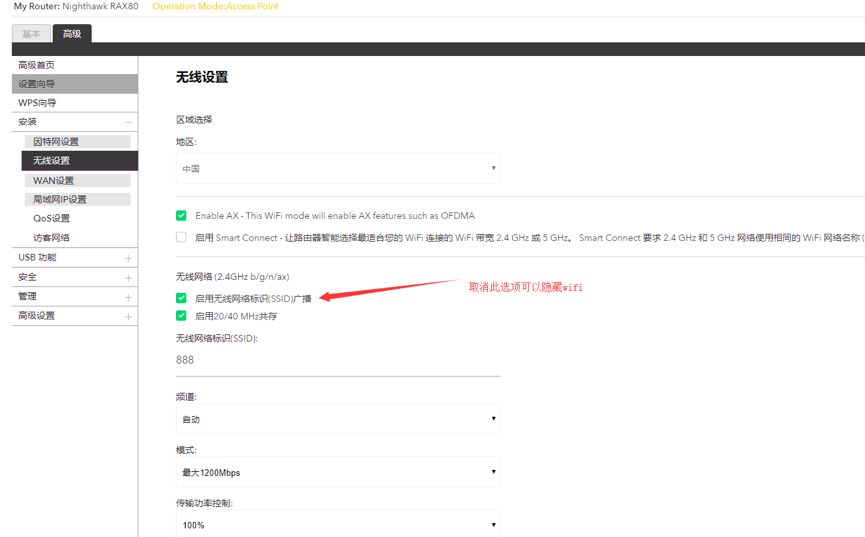865x537 pixels.
Task: Open the 频道 dropdown set to 自动
Action: [x=338, y=419]
